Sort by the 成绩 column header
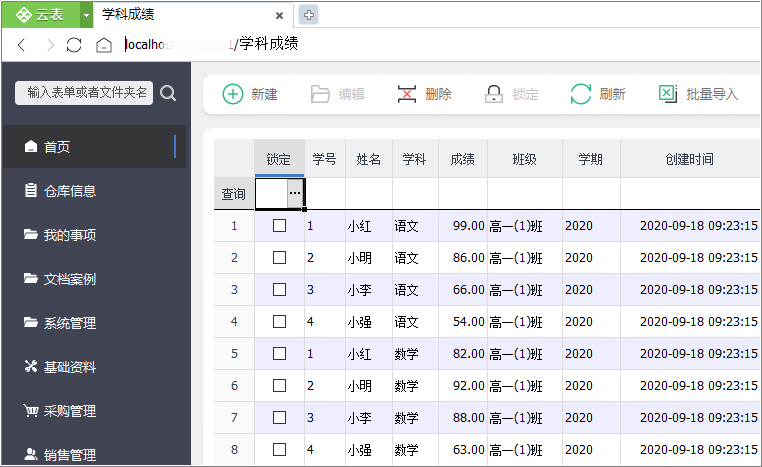This screenshot has width=762, height=467. pyautogui.click(x=463, y=159)
